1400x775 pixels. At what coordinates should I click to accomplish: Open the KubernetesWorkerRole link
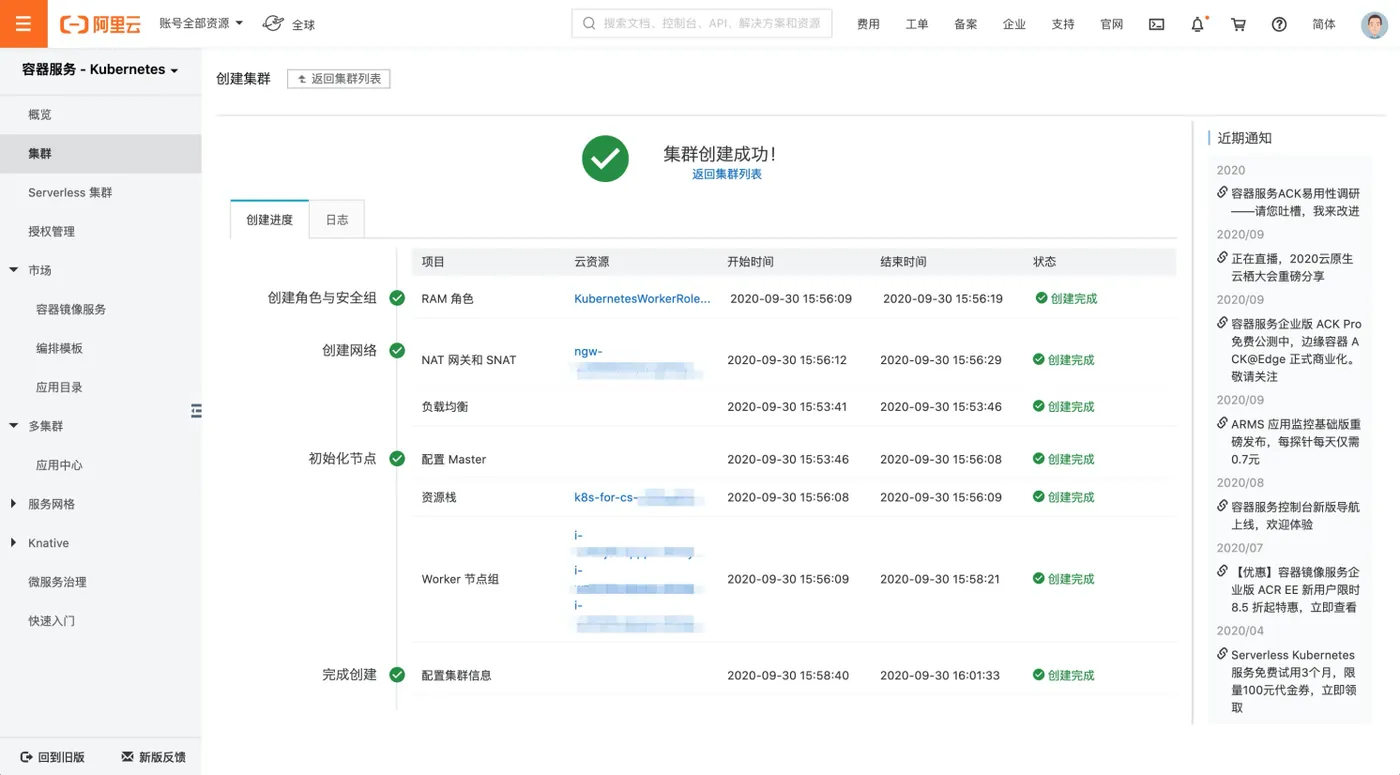(642, 298)
